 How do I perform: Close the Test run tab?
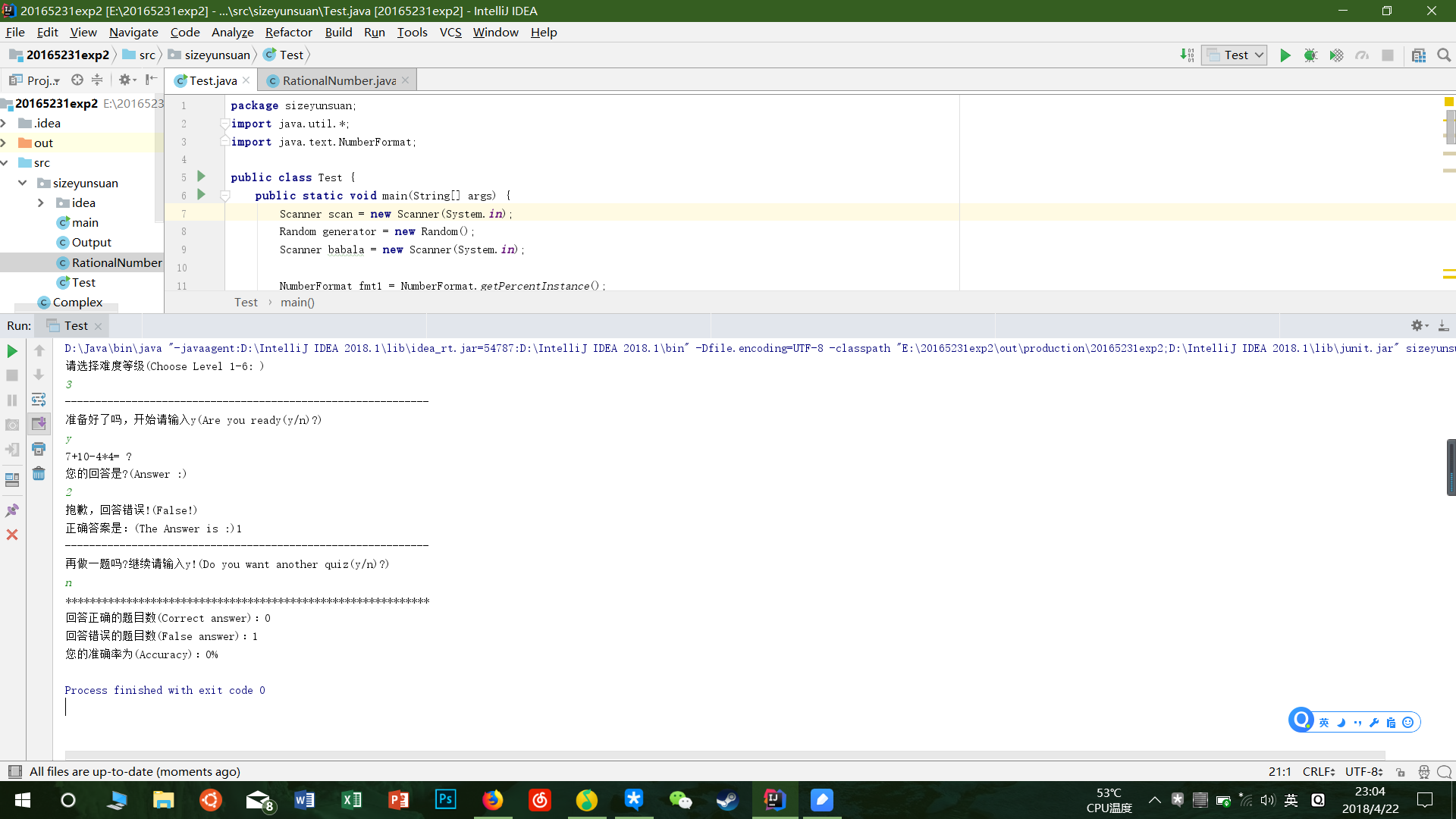(98, 326)
